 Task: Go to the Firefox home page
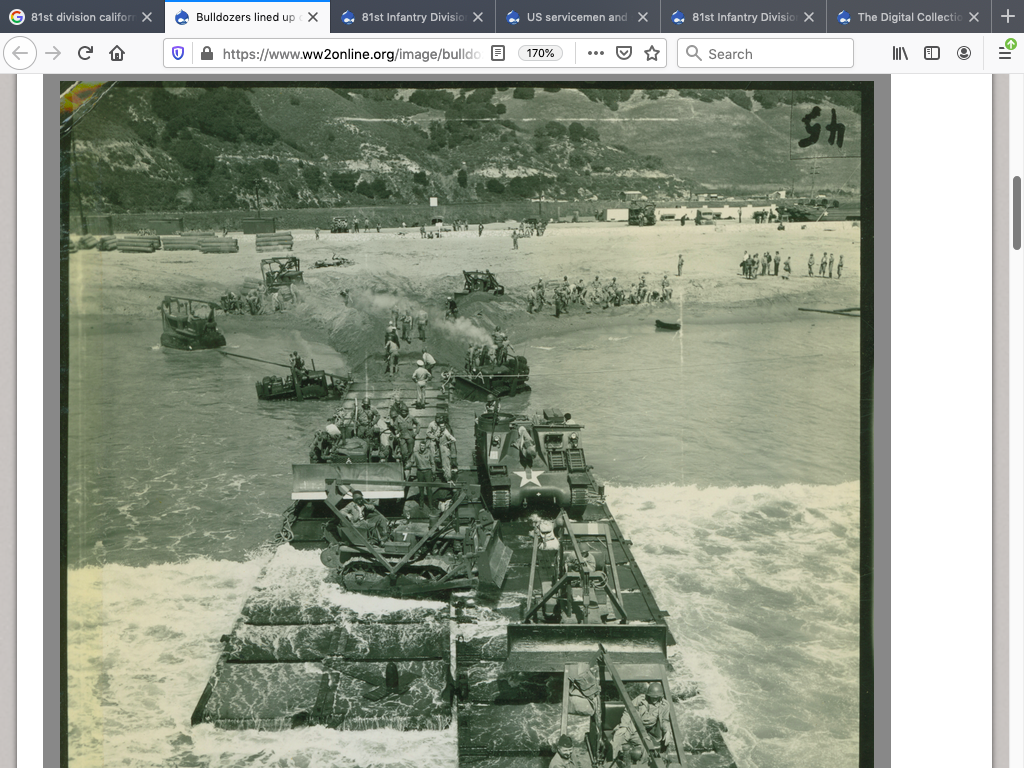coord(117,54)
